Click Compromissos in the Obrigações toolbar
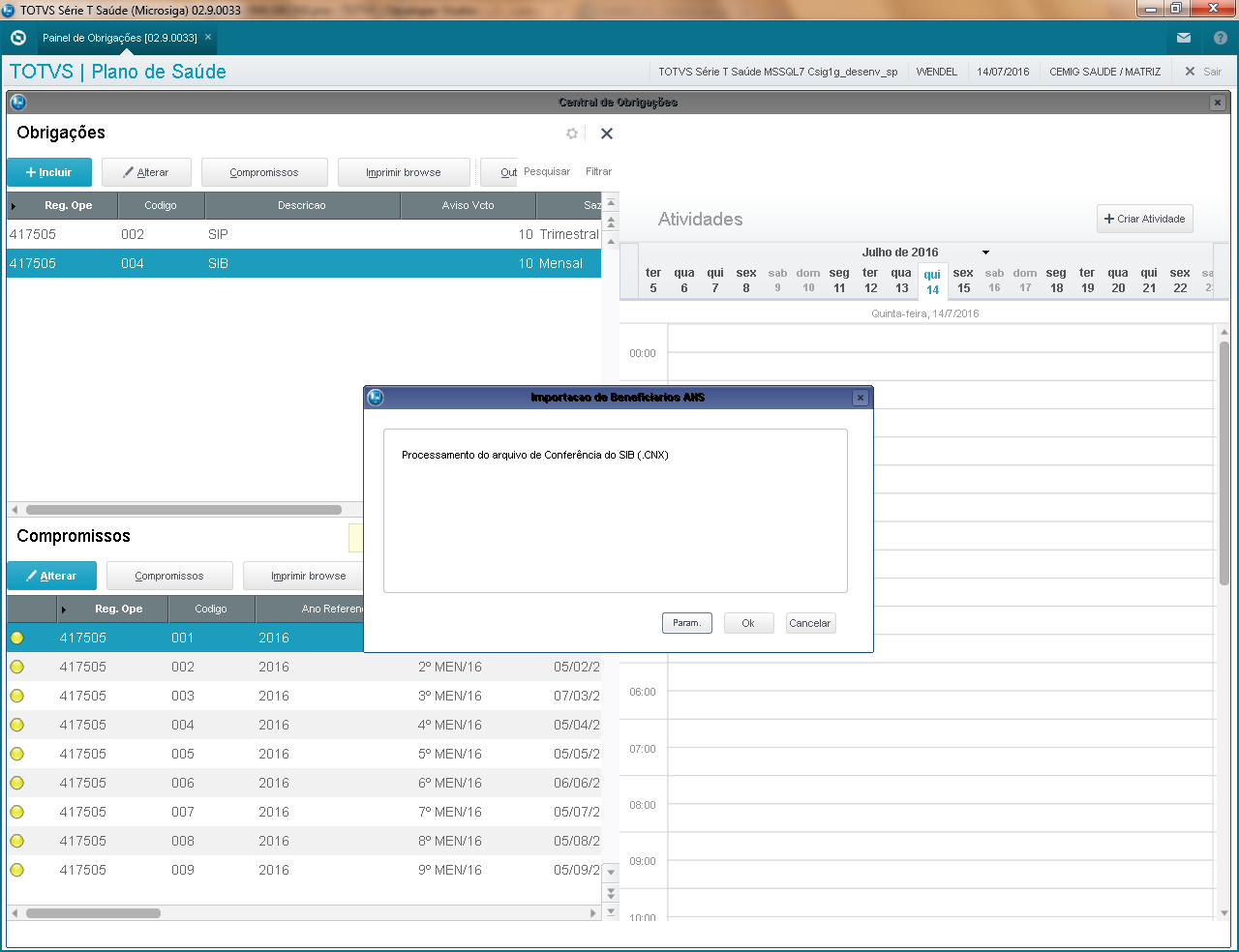 [264, 172]
